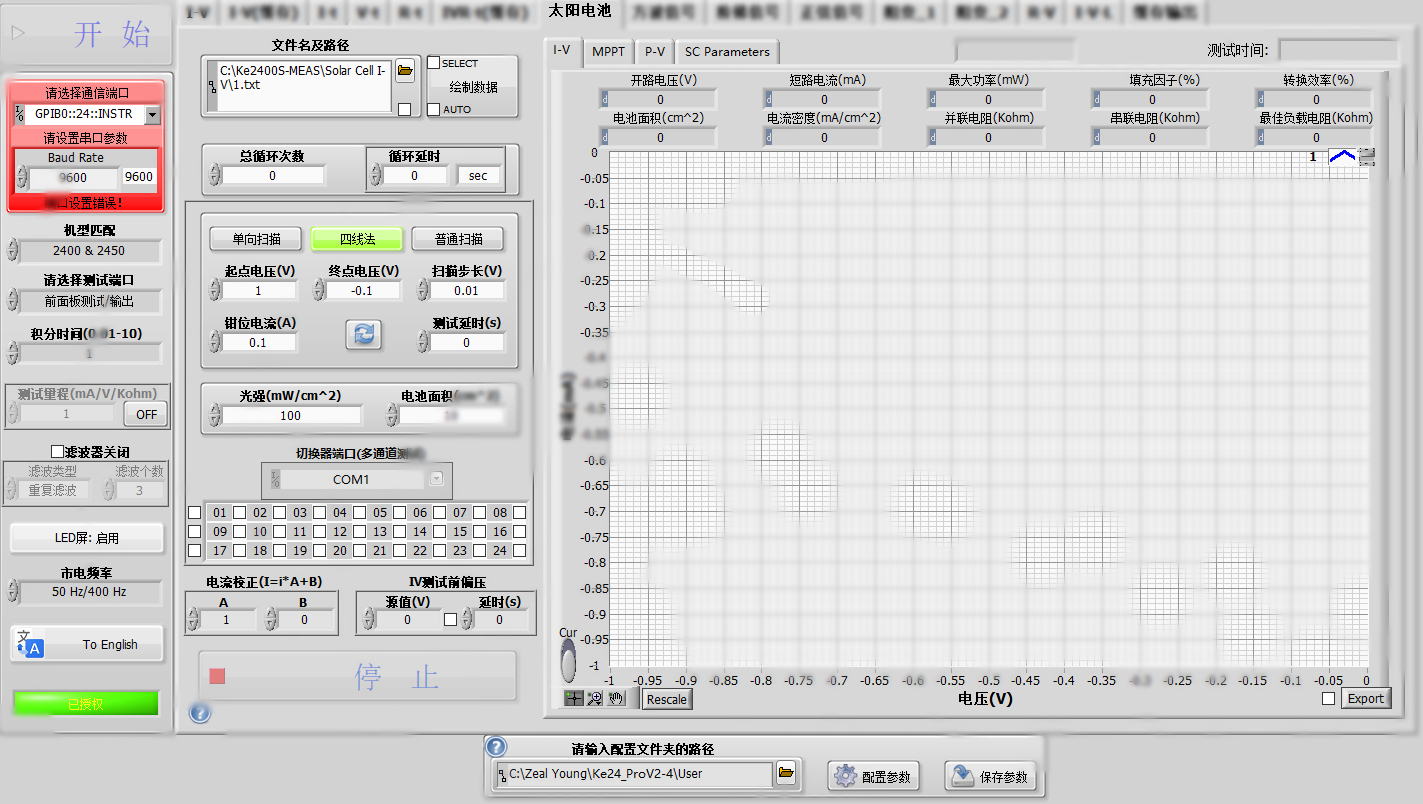
Task: Click the 积分时间 slider field showing 1
Action: point(89,353)
